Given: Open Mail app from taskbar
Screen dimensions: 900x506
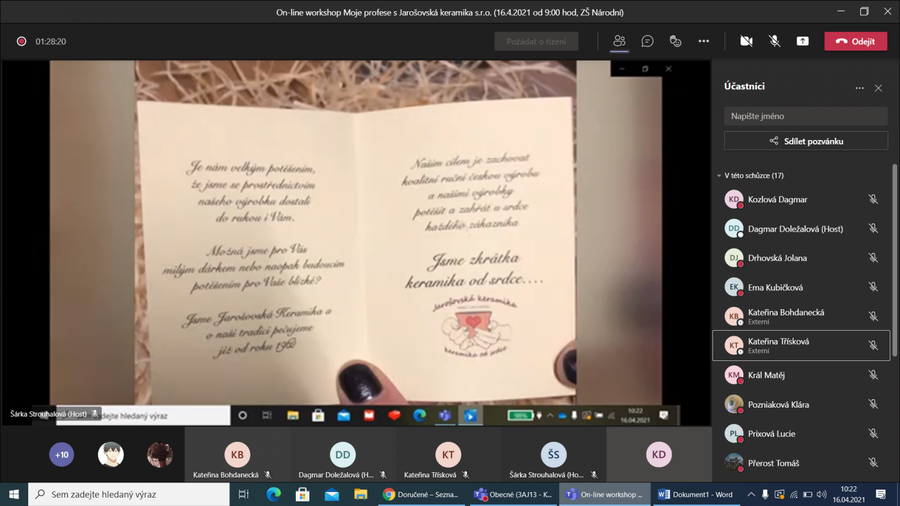Looking at the screenshot, I should (x=332, y=494).
